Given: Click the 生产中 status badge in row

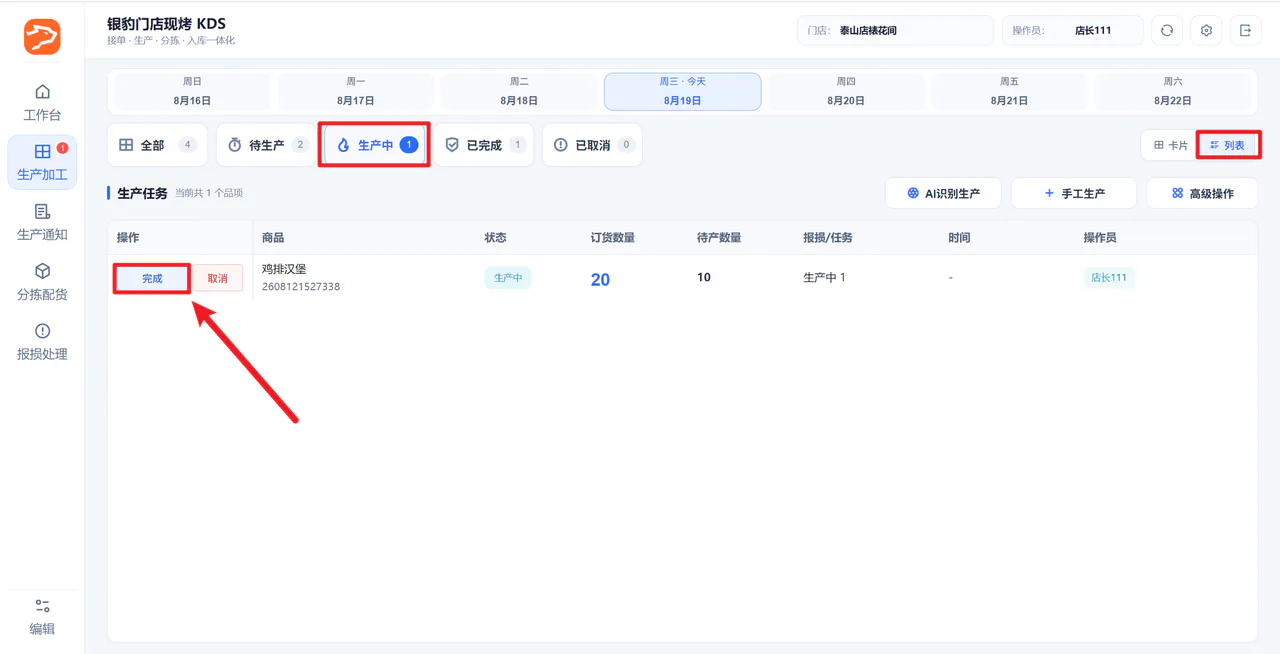Looking at the screenshot, I should tap(508, 278).
